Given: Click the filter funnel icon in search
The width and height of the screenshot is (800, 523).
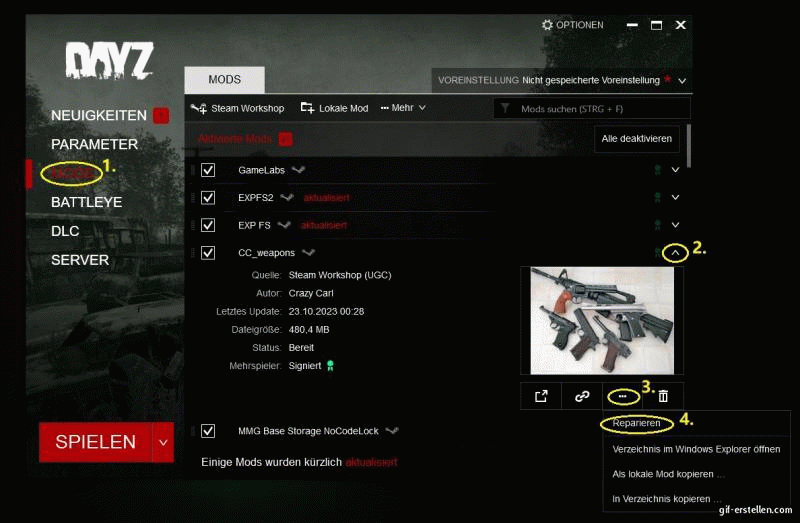Looking at the screenshot, I should tap(505, 108).
